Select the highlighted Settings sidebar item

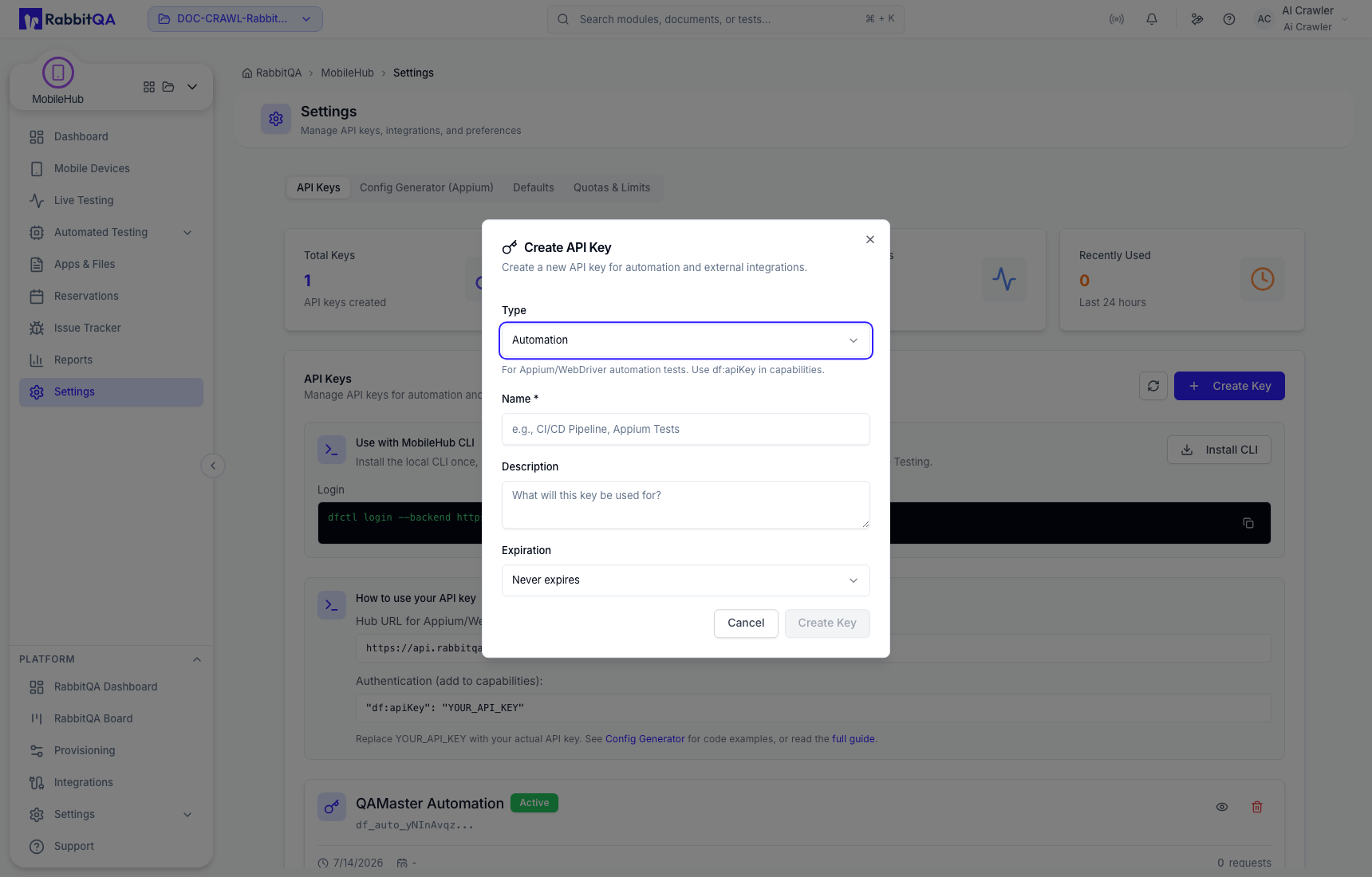tap(112, 391)
